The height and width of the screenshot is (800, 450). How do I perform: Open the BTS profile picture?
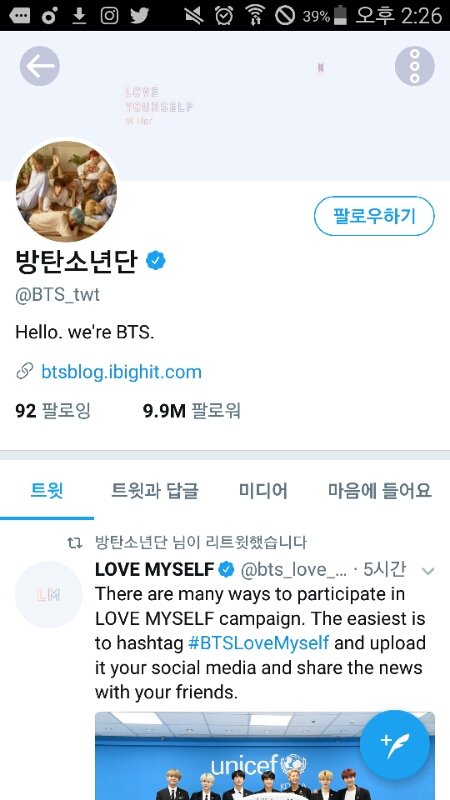coord(66,191)
